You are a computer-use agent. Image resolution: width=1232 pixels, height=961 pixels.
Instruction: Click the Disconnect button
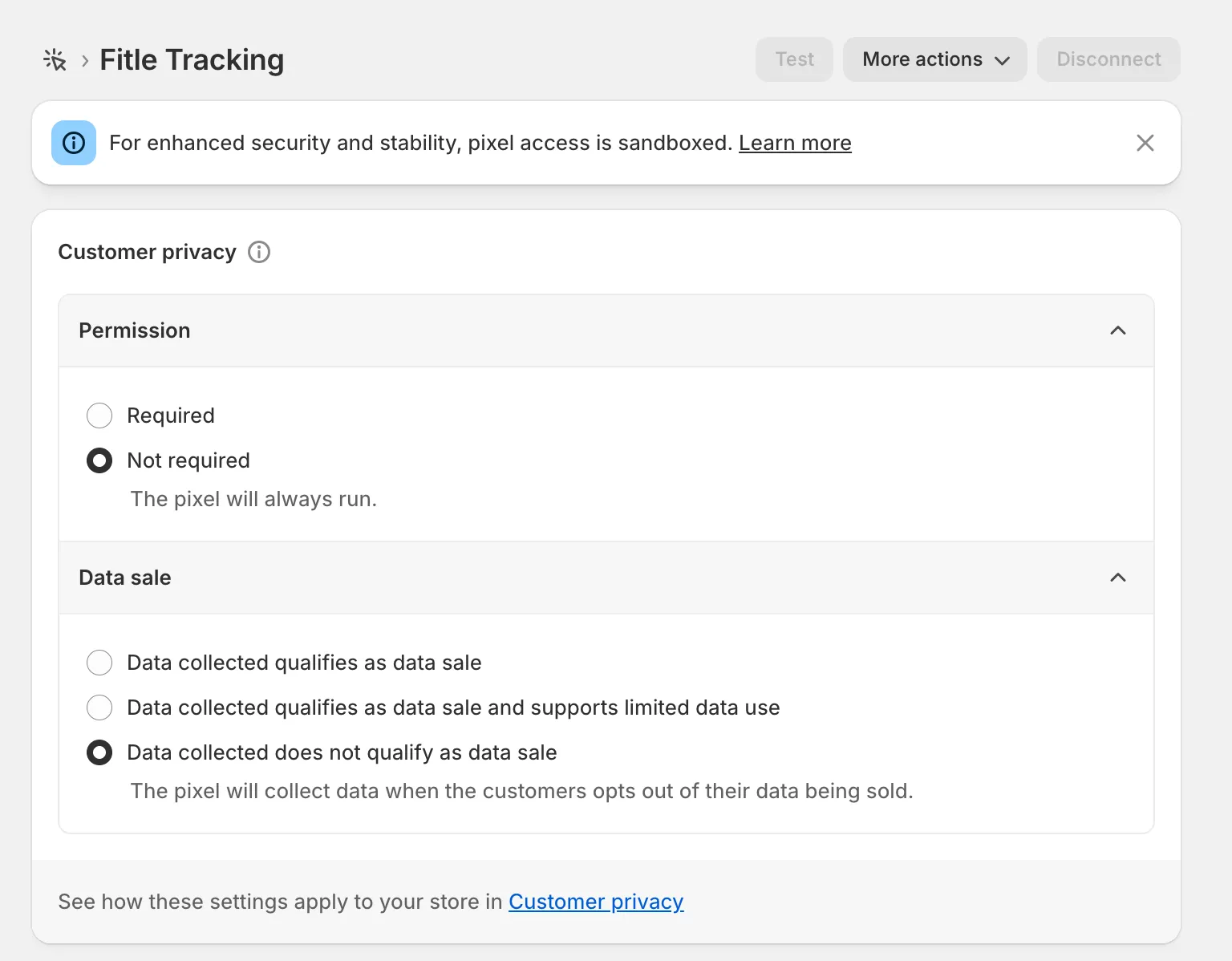click(1108, 59)
